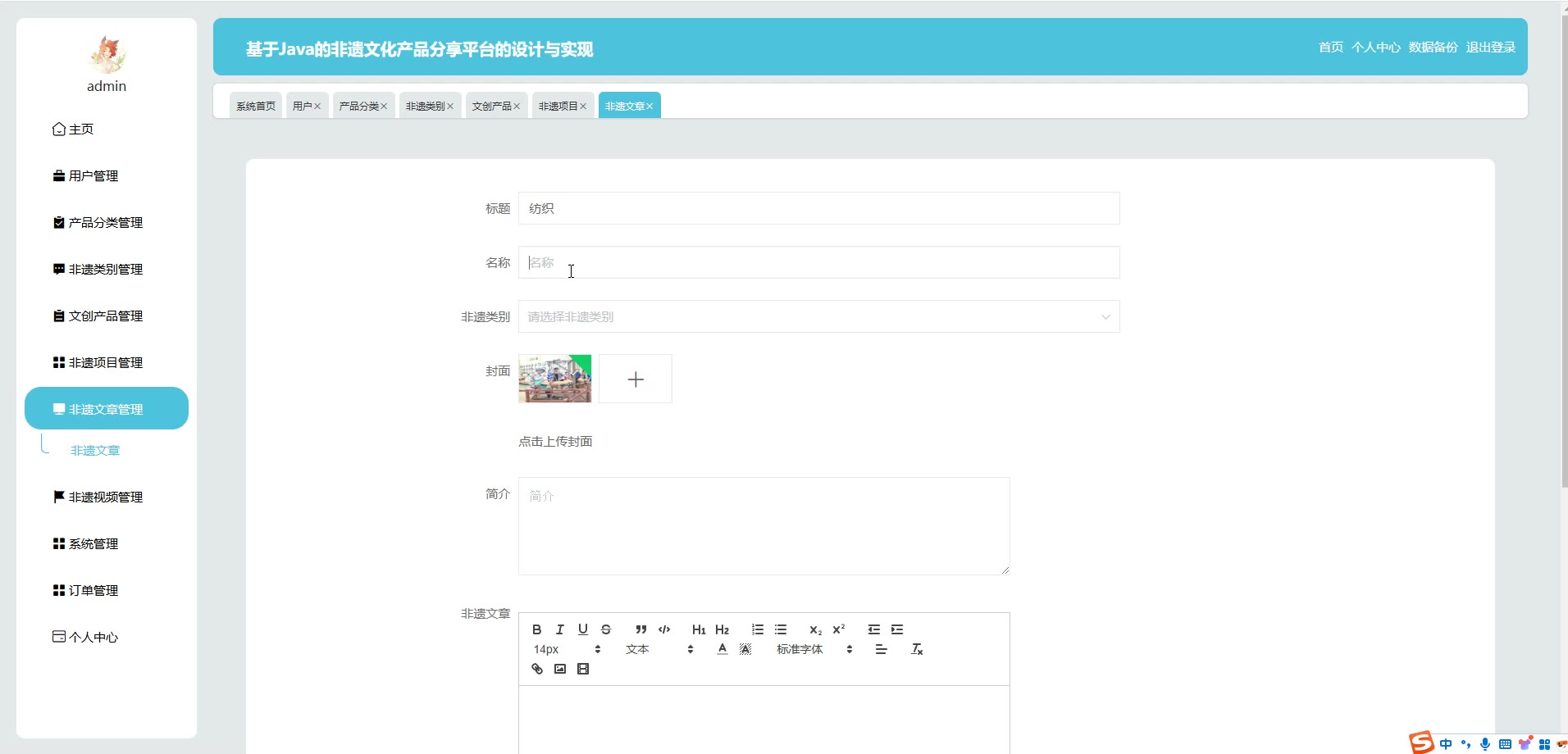Toggle bold formatting in the editor
Screen dimensions: 1568x754
(536, 629)
